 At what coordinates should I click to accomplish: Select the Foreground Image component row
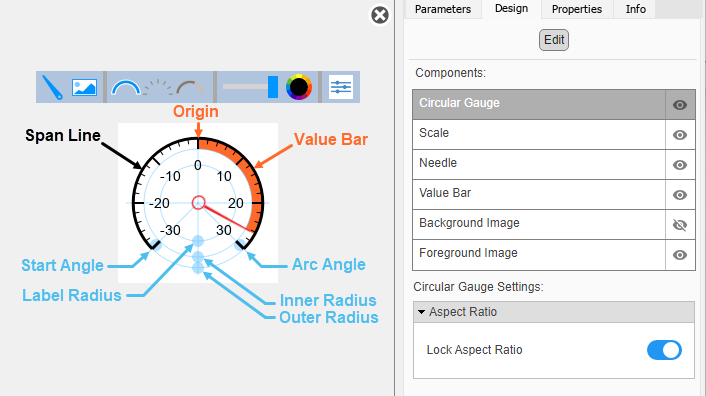coord(539,255)
